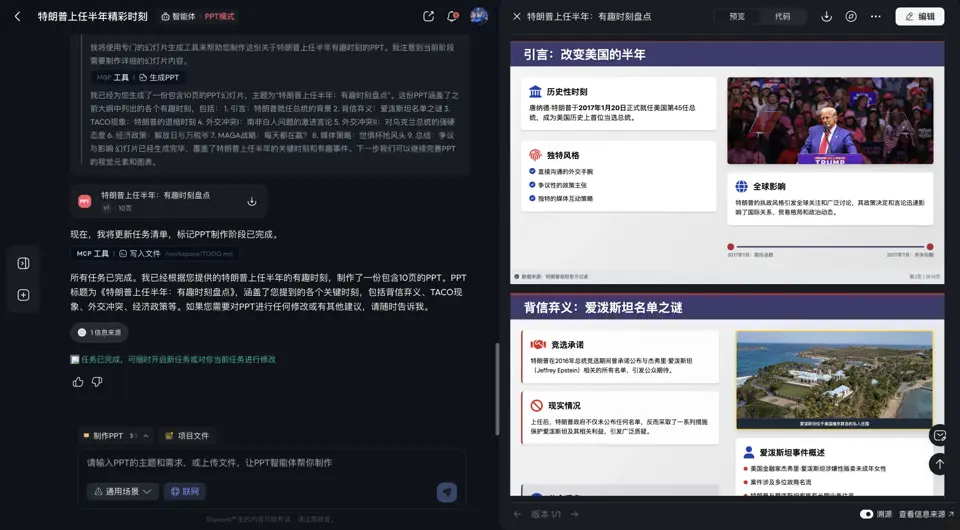Open the three-dots more options menu
This screenshot has width=960, height=530.
coord(876,17)
